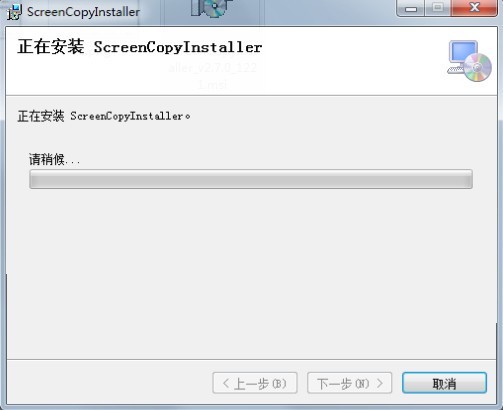Click the greyed-out 下一步(N) next button
503x410 pixels.
pyautogui.click(x=350, y=383)
